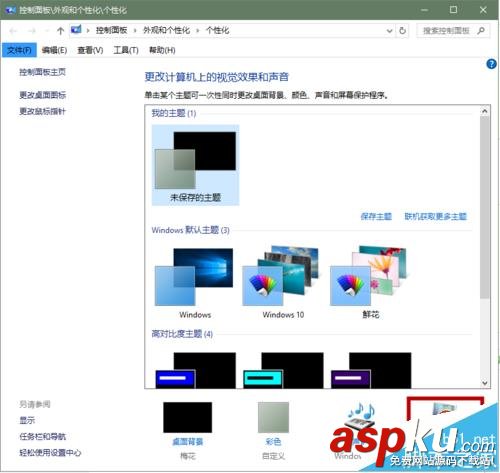Expand address bar history dropdown
This screenshot has width=500, height=473.
click(x=389, y=31)
